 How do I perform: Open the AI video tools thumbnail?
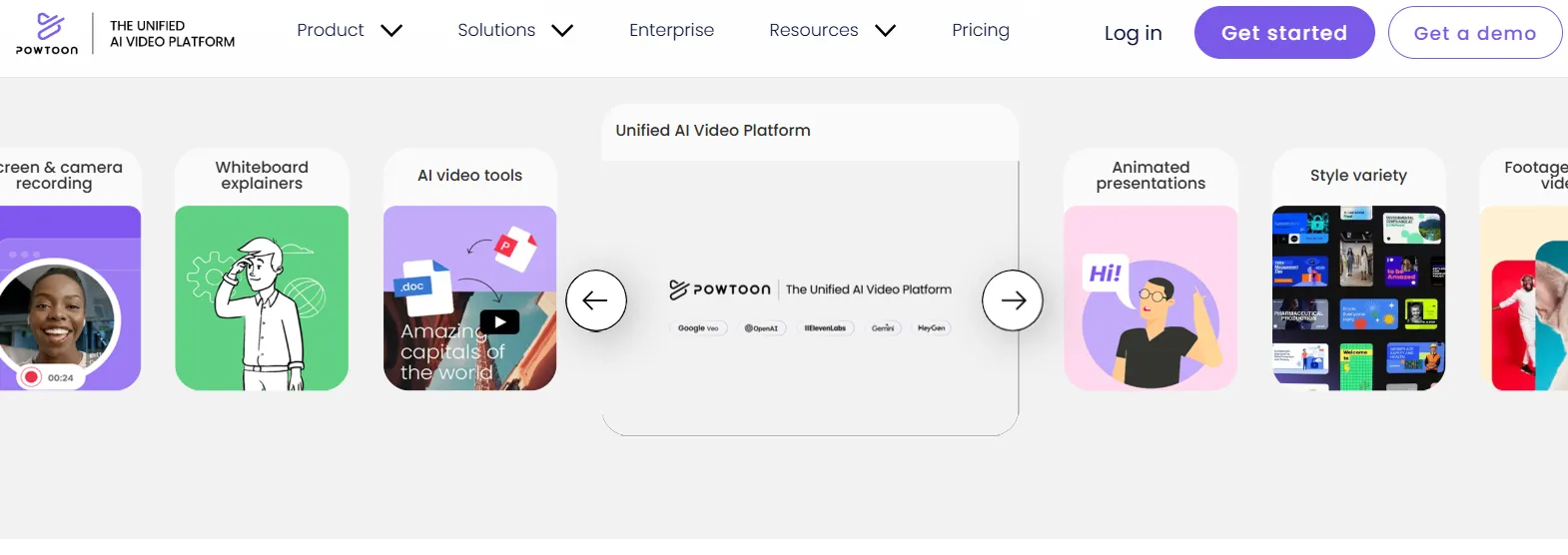pos(469,297)
